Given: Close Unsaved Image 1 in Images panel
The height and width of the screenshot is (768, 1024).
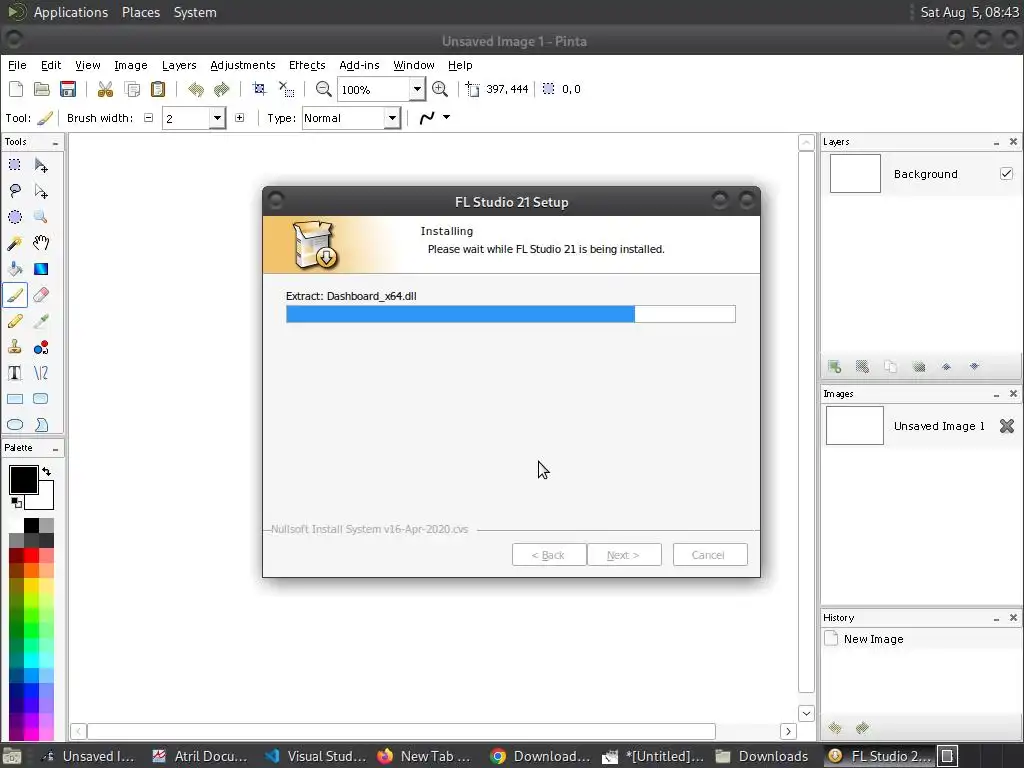Looking at the screenshot, I should tap(1006, 426).
